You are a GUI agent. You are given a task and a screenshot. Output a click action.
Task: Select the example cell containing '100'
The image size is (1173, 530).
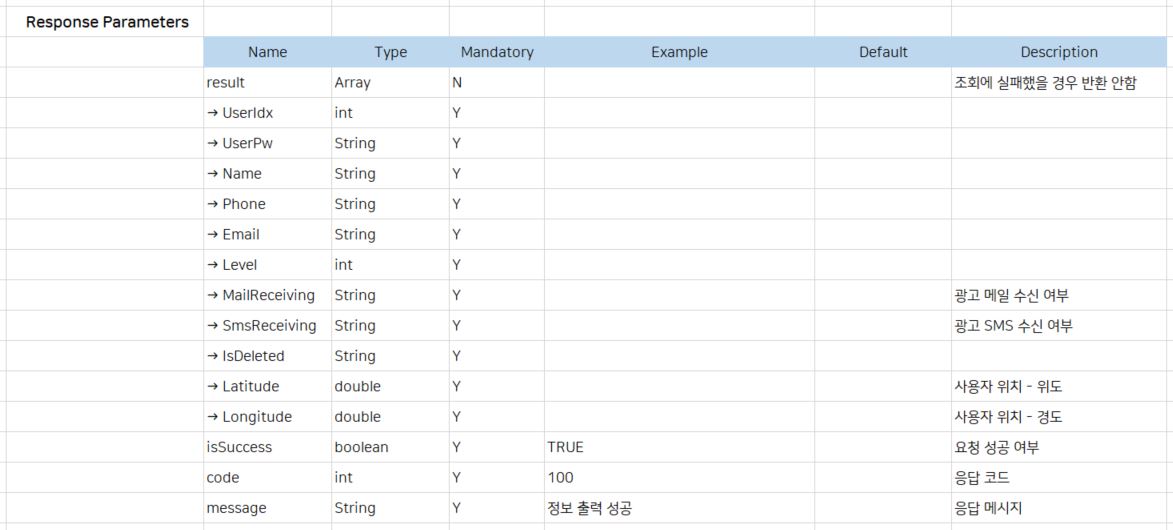point(679,478)
